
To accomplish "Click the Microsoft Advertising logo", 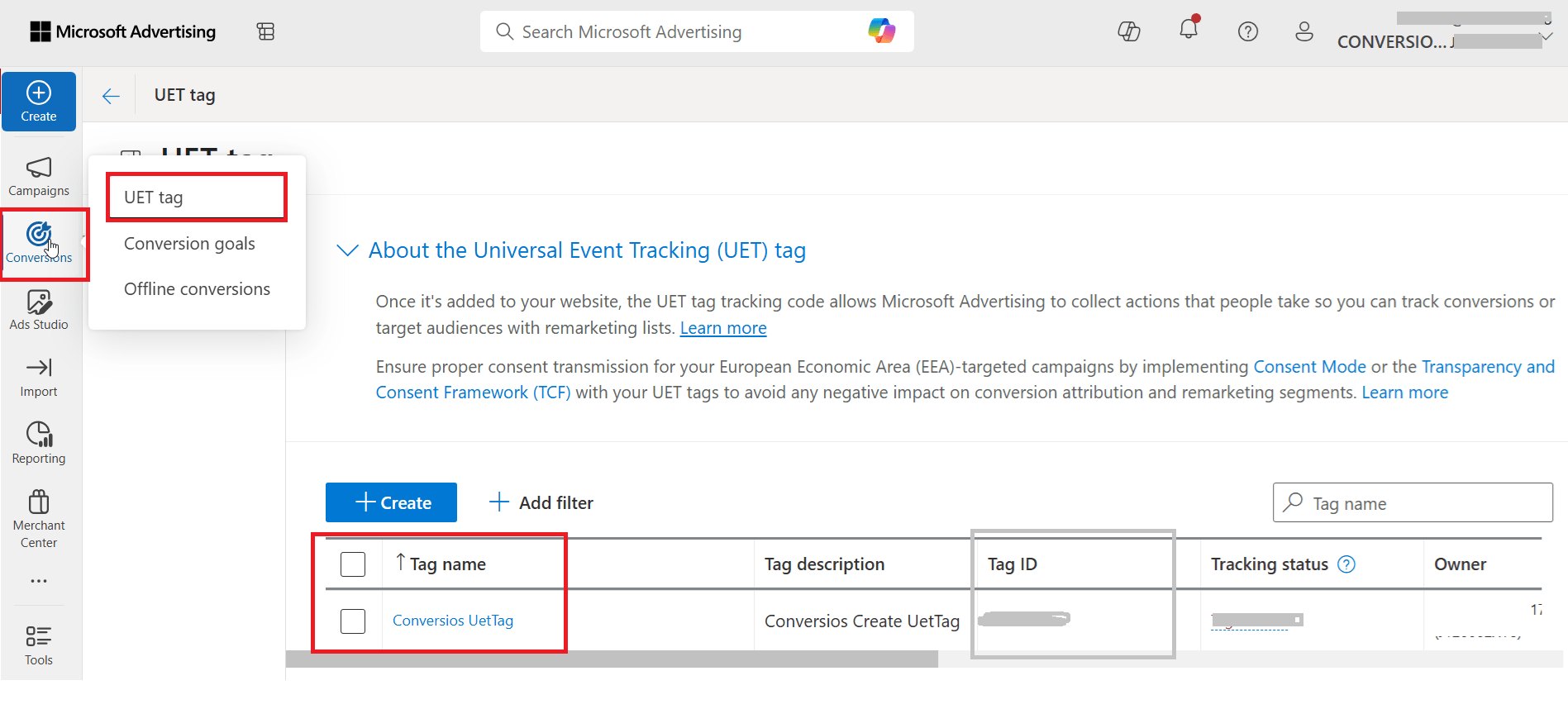I will [123, 31].
